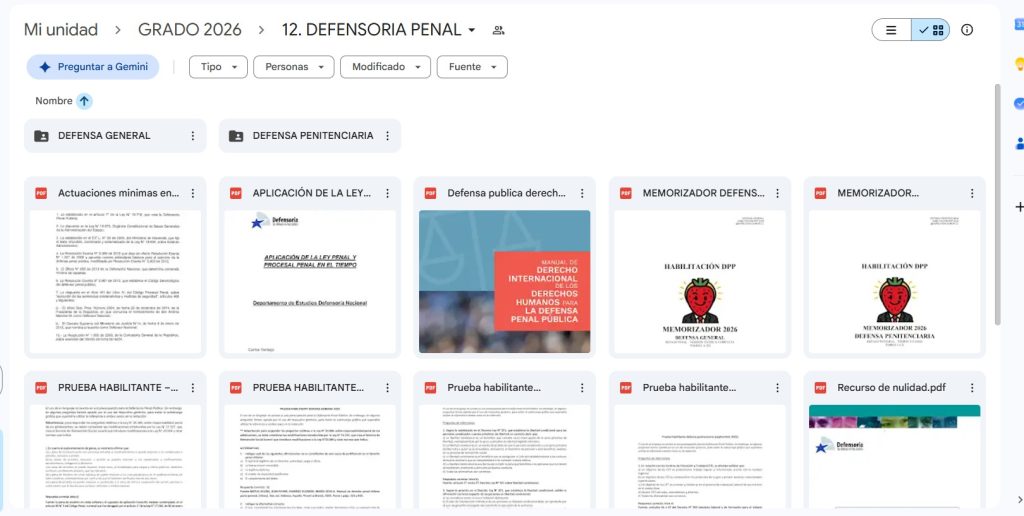Click PDF icon of MEMORIZADOR DEFENS file
This screenshot has width=1024, height=516.
click(x=626, y=193)
